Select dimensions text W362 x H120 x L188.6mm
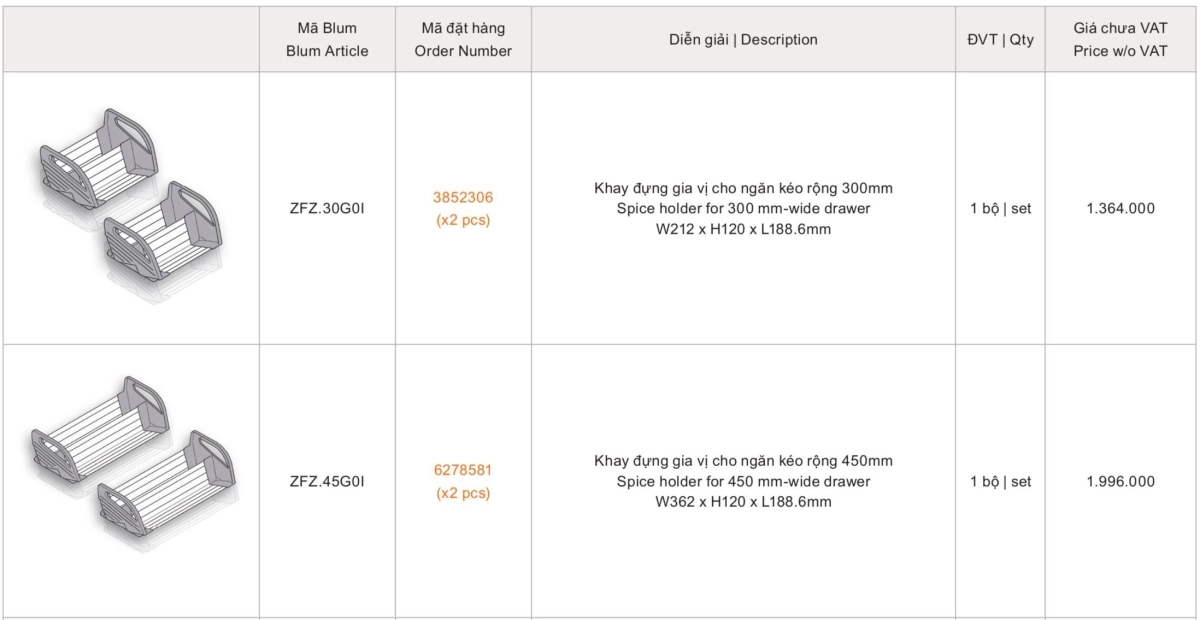The image size is (1200, 620). pyautogui.click(x=743, y=501)
